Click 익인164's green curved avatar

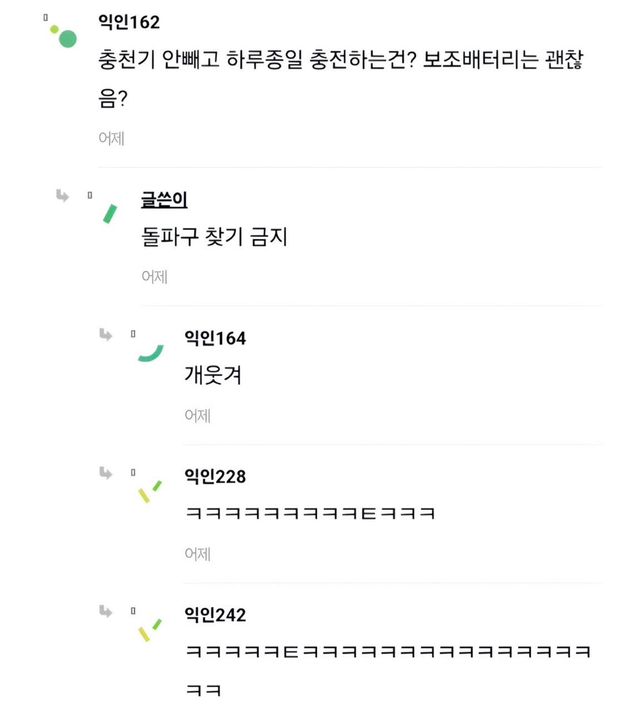point(151,352)
